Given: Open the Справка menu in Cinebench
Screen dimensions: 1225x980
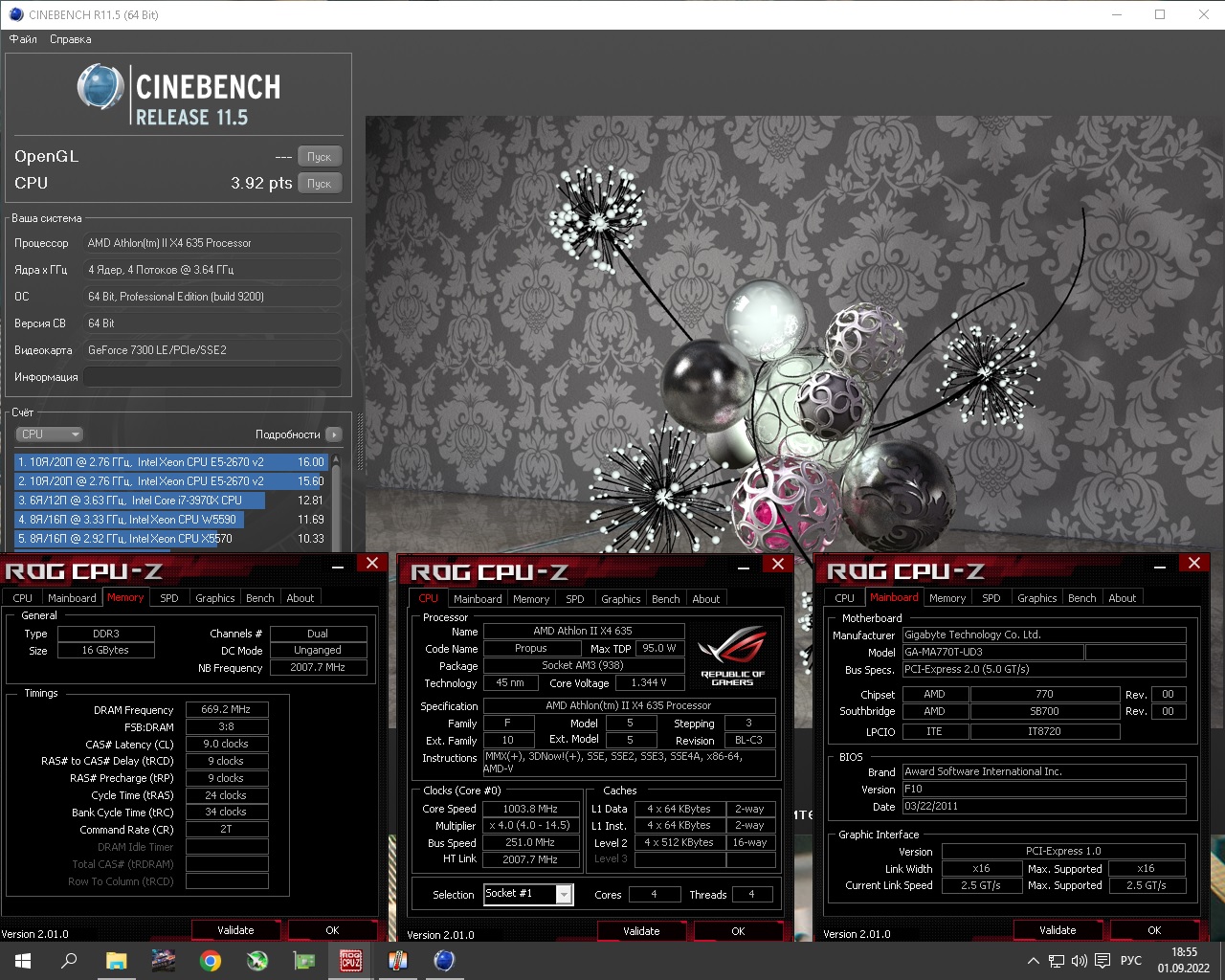Looking at the screenshot, I should [x=71, y=39].
